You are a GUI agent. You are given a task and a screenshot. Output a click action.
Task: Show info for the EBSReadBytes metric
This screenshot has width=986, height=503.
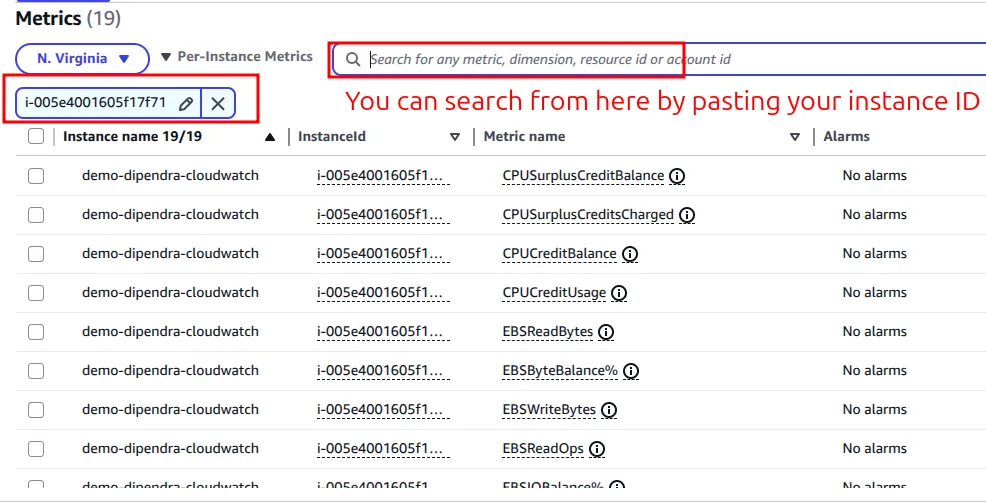(x=606, y=332)
